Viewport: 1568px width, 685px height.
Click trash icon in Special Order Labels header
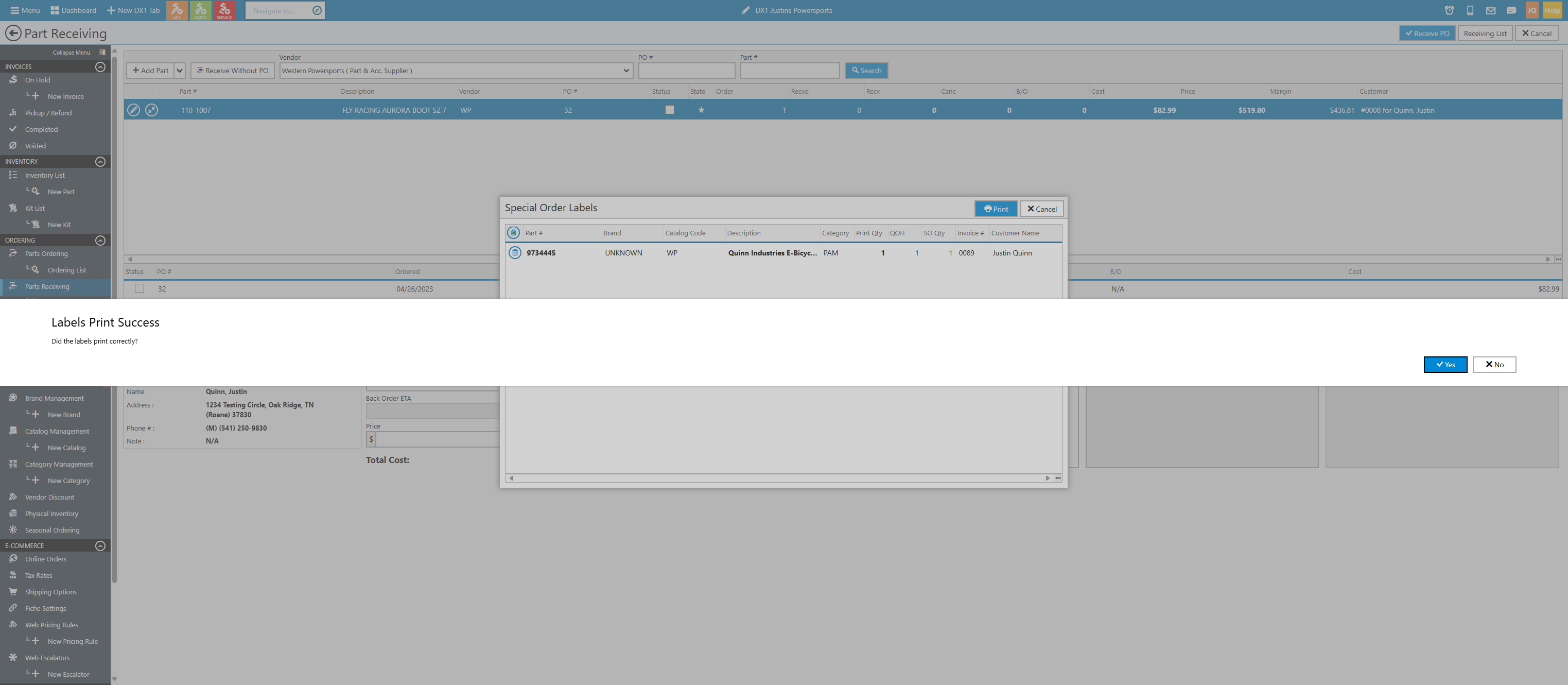pyautogui.click(x=514, y=233)
